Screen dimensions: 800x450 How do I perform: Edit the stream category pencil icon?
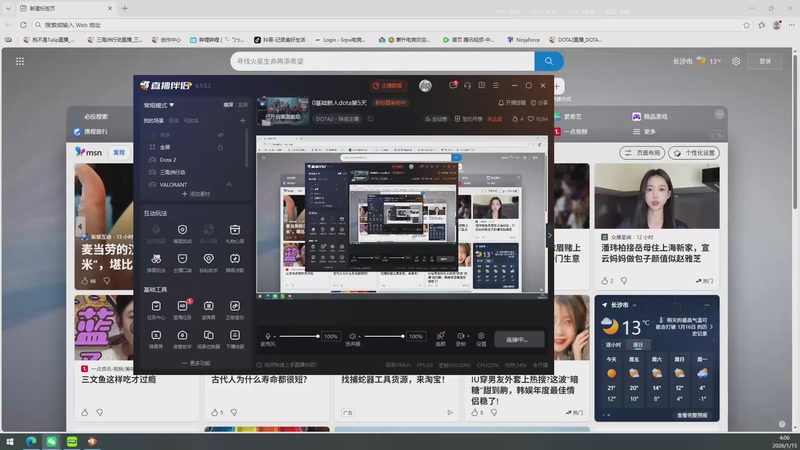click(x=370, y=119)
